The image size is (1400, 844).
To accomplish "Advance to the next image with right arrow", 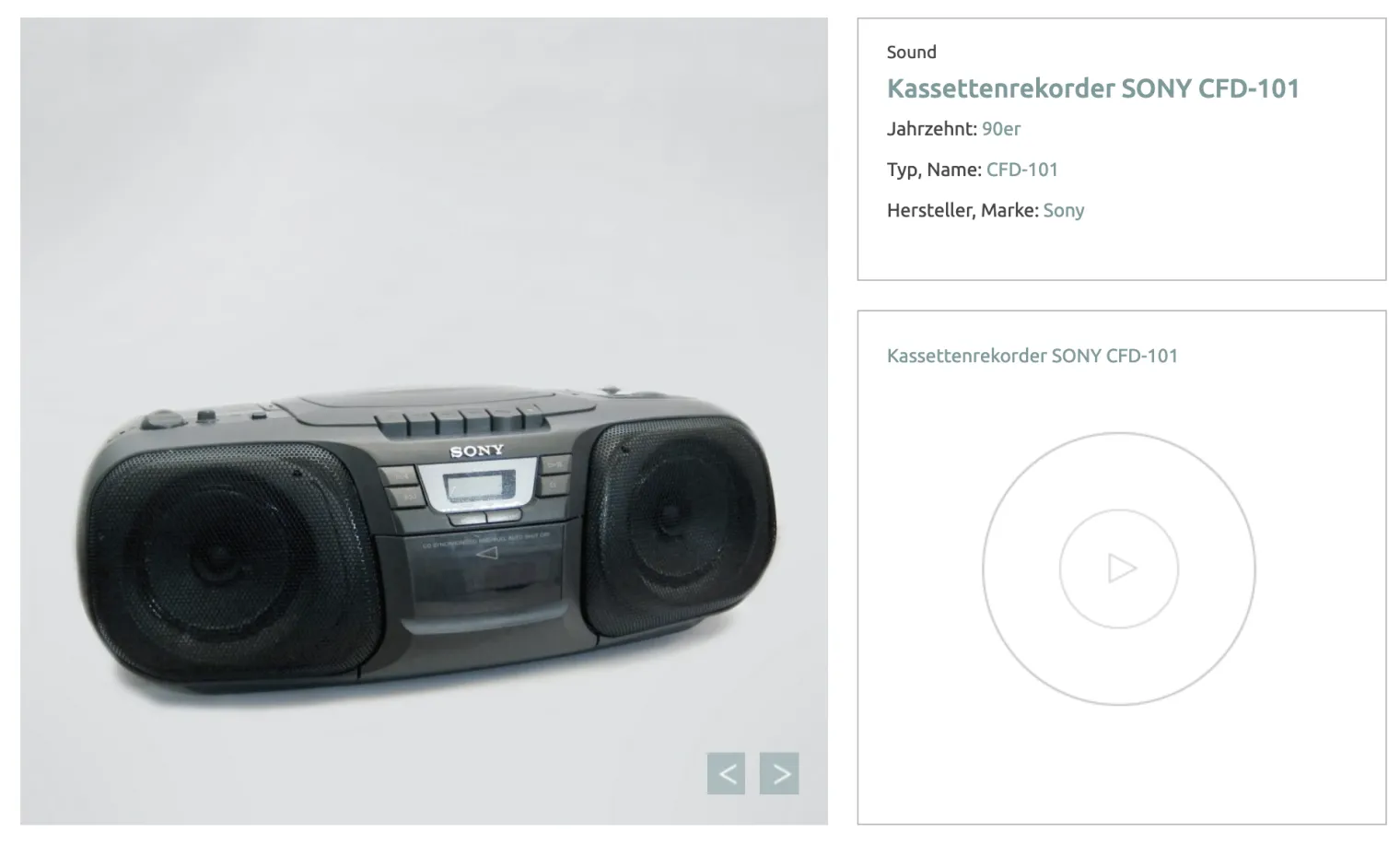I will coord(779,773).
